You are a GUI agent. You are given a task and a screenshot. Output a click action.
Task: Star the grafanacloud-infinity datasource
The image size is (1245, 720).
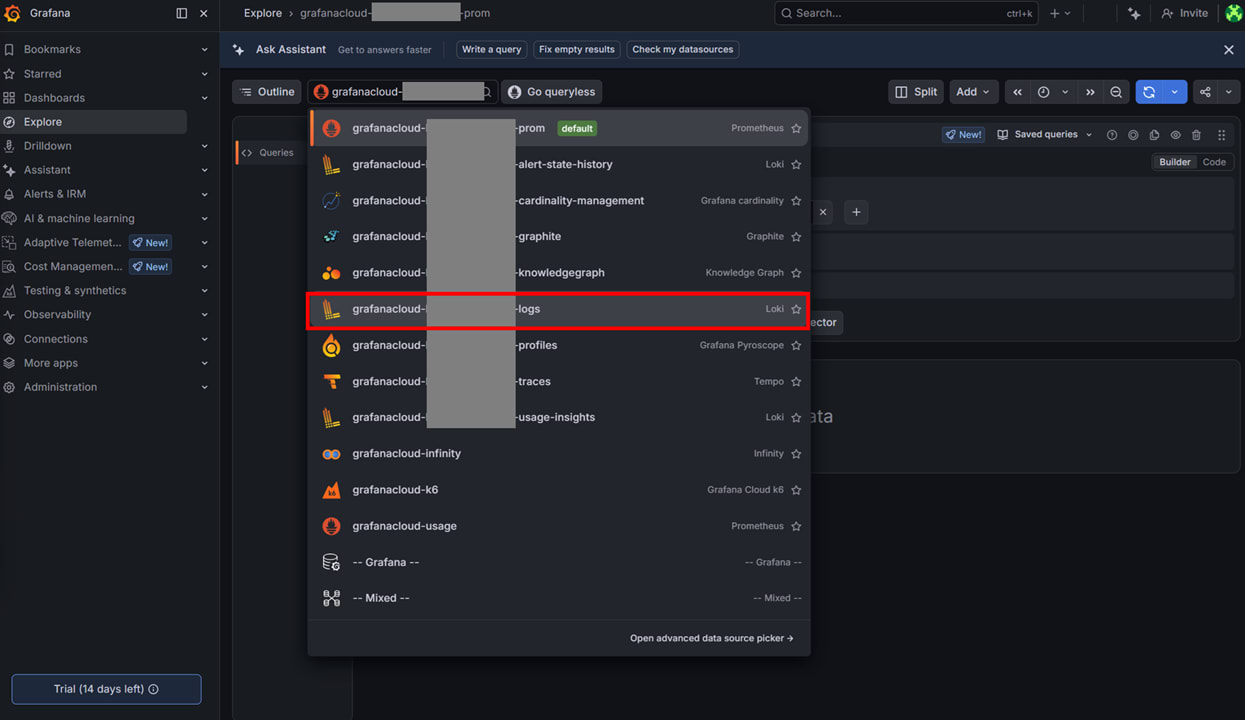[x=796, y=454]
